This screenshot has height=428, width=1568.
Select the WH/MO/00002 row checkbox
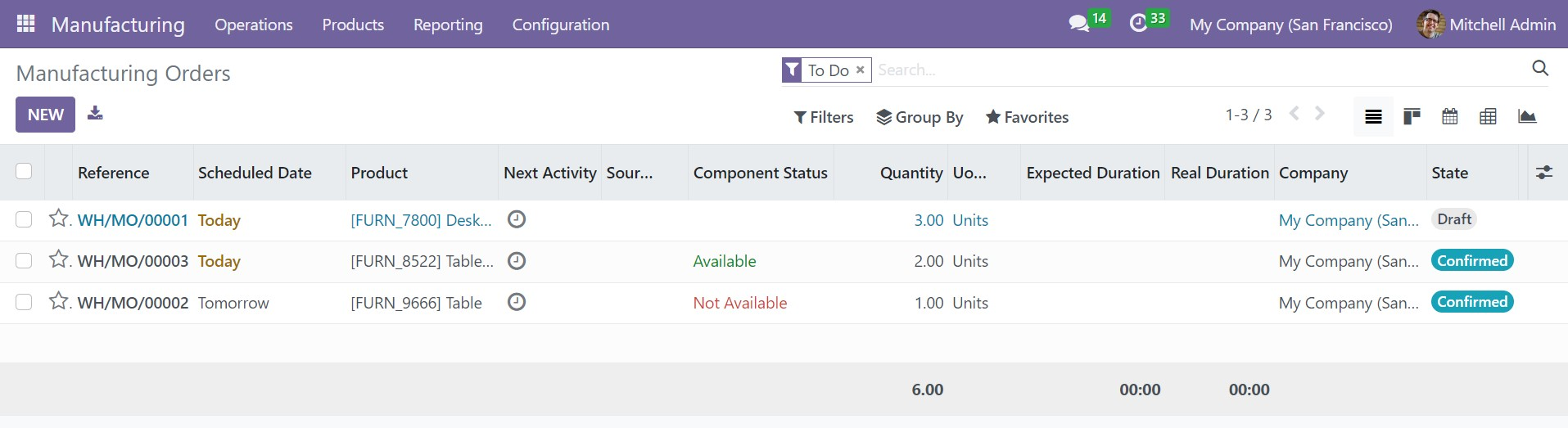(x=24, y=302)
